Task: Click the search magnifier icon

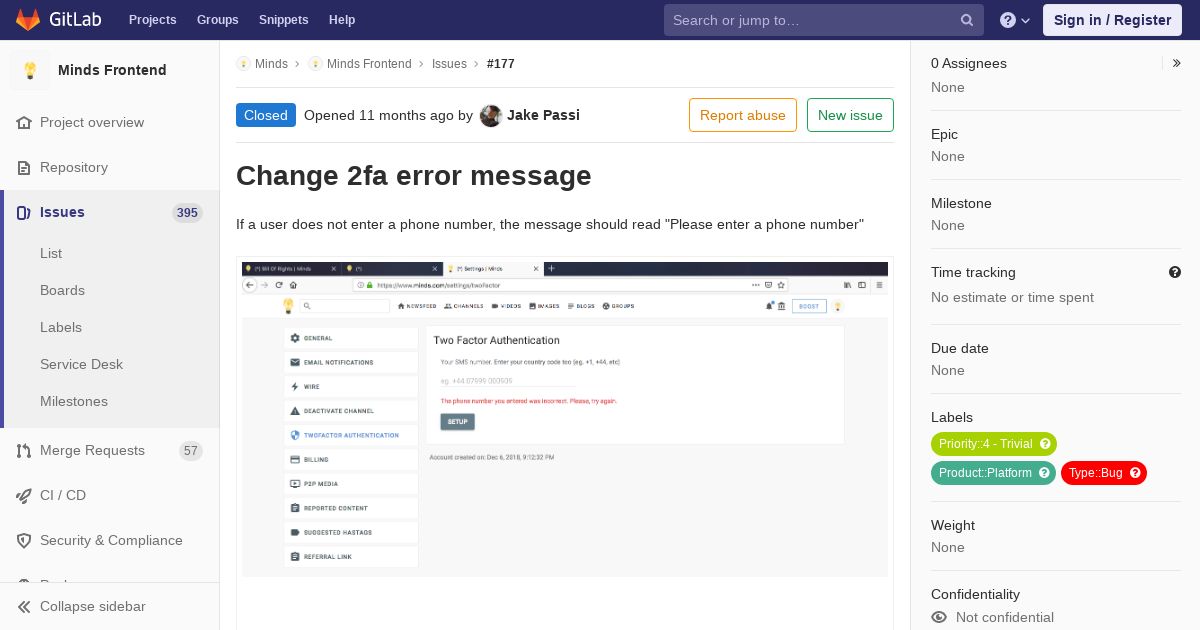Action: click(967, 20)
